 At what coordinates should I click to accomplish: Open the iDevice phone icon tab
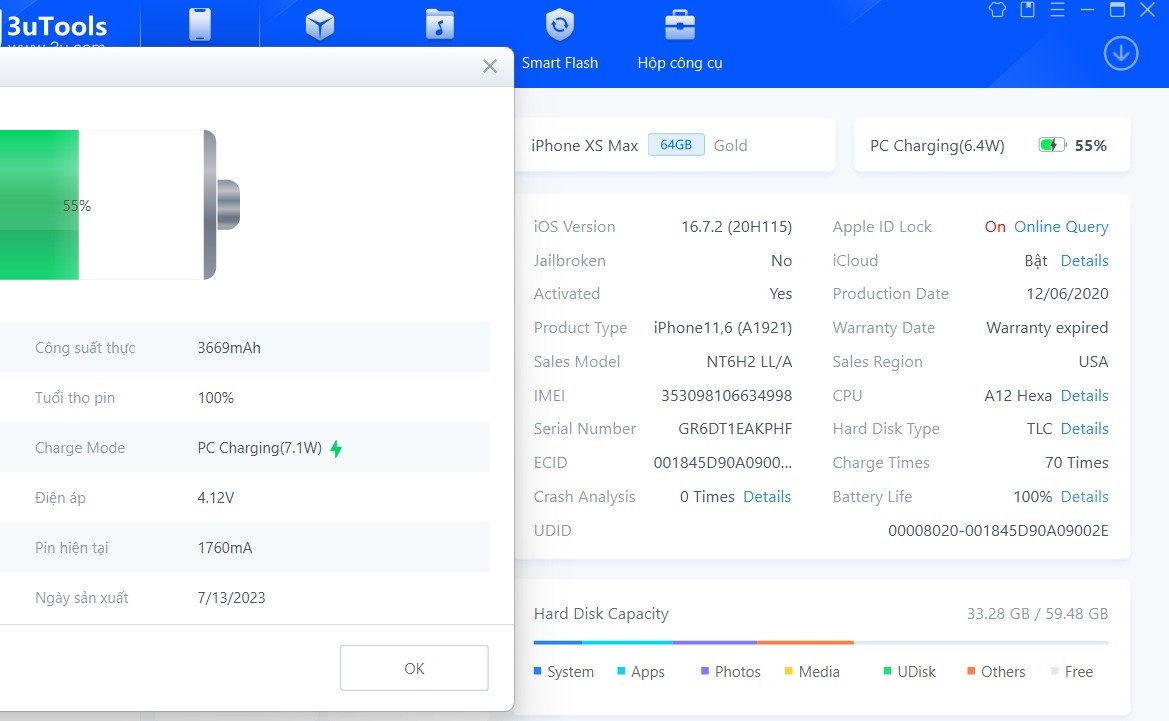[200, 24]
